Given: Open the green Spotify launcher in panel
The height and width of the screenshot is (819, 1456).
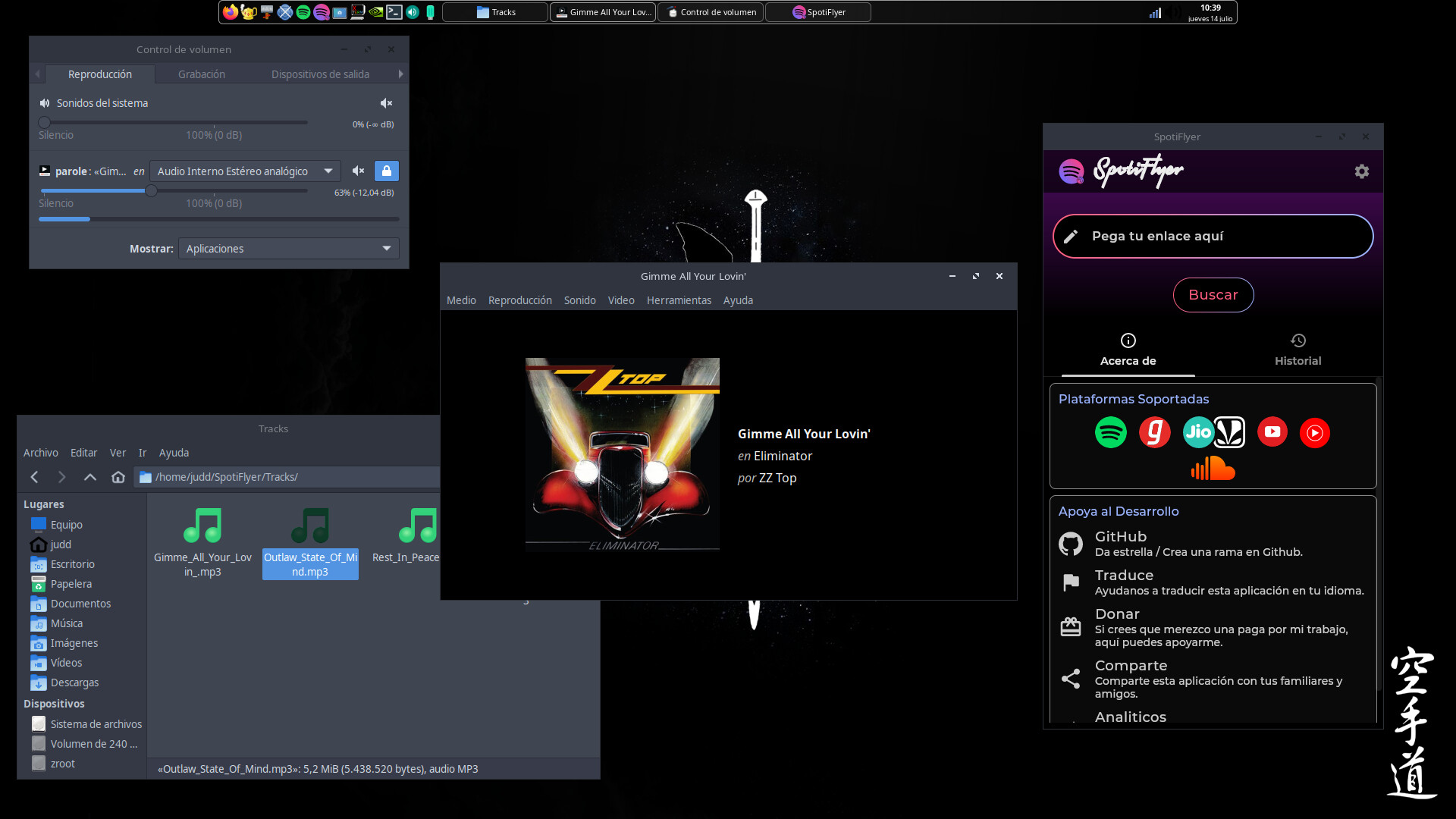Looking at the screenshot, I should [x=303, y=12].
